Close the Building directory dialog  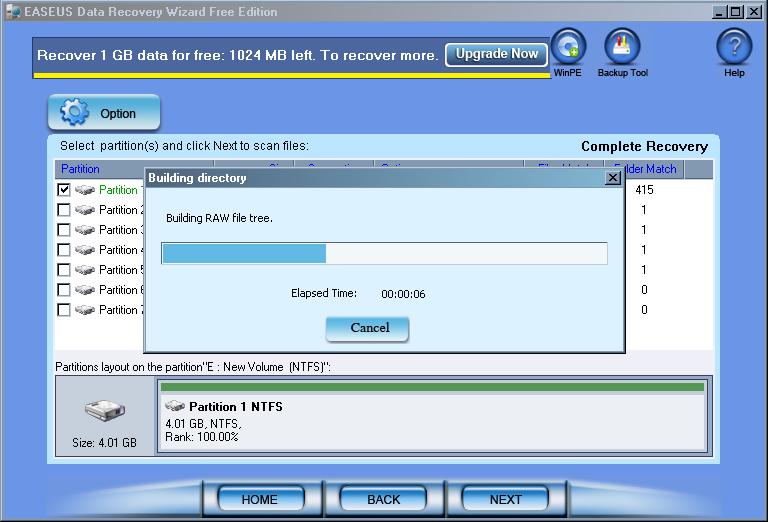[613, 178]
